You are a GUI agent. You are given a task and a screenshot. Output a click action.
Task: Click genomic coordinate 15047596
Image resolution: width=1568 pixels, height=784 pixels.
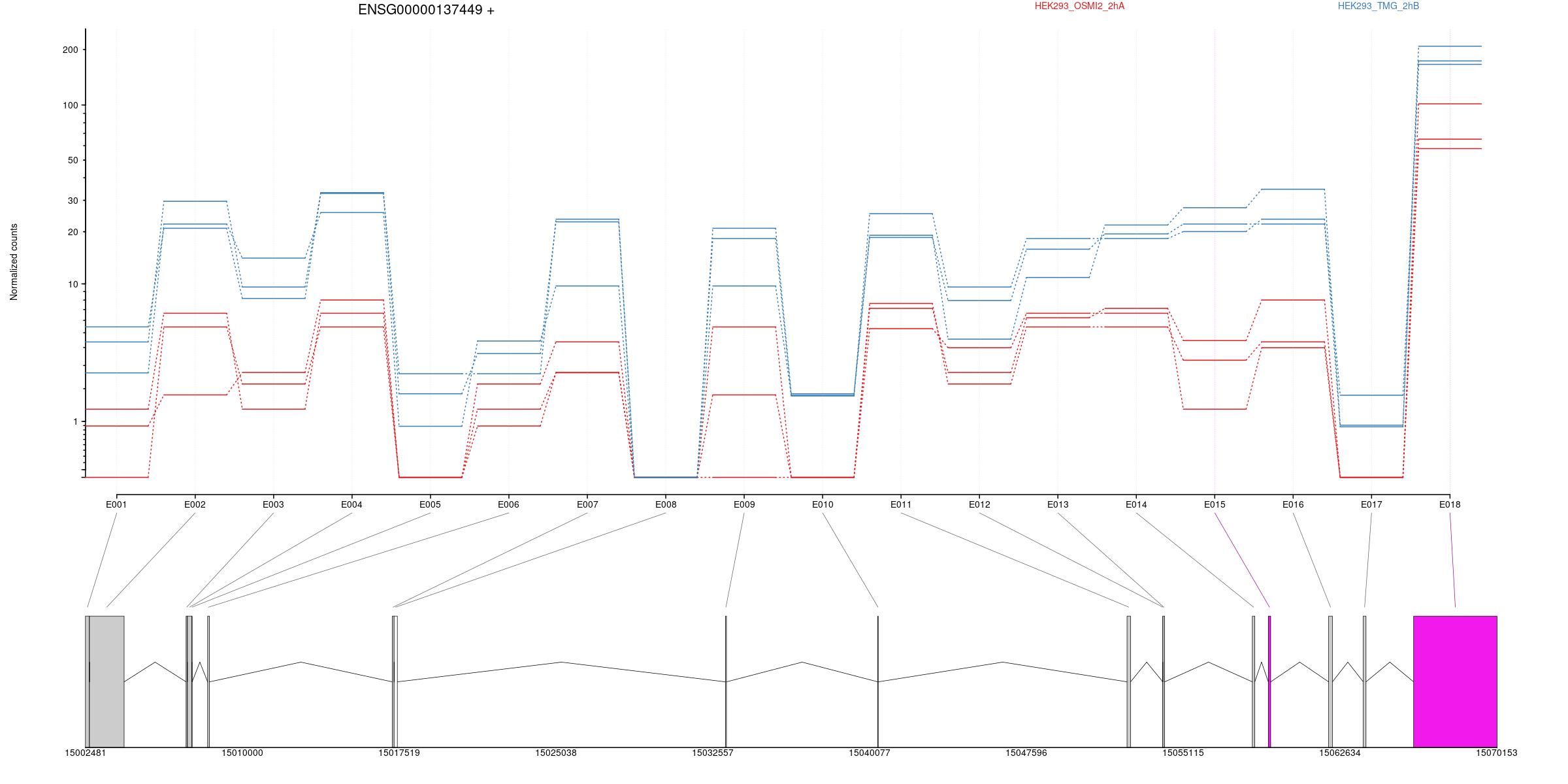(1026, 753)
